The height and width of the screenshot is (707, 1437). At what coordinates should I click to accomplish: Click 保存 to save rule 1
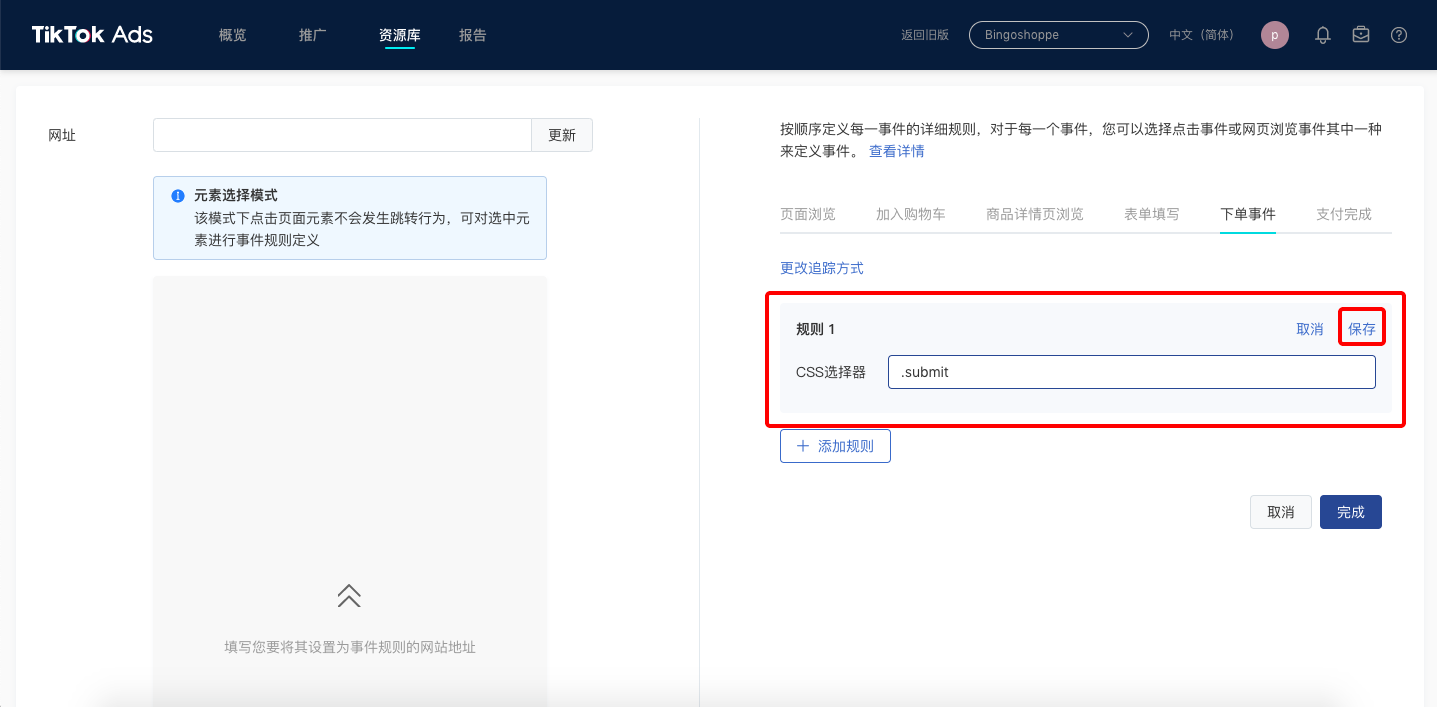[1361, 329]
